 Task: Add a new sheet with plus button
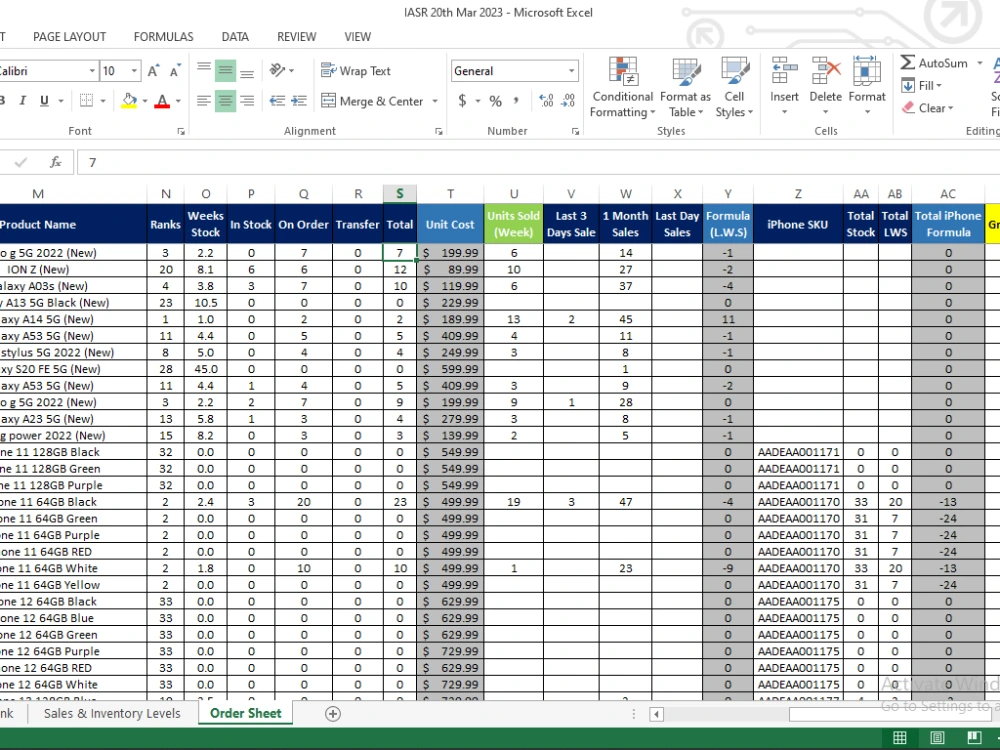pyautogui.click(x=333, y=714)
